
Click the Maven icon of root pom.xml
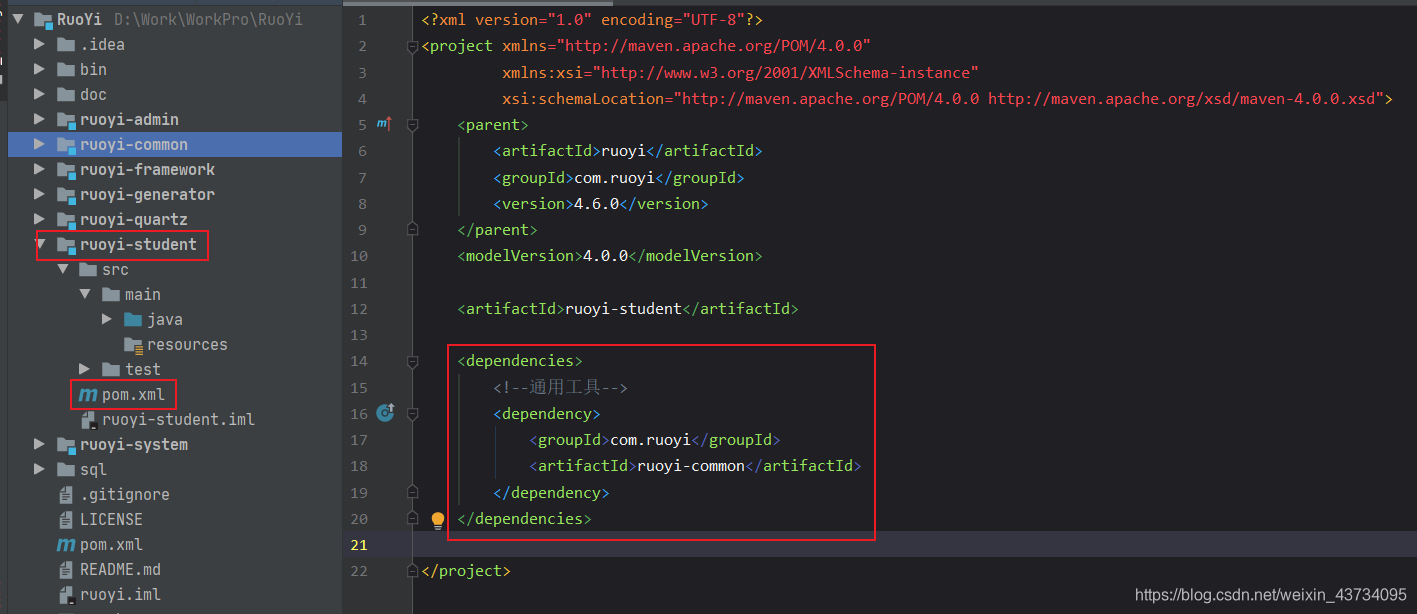click(x=66, y=545)
